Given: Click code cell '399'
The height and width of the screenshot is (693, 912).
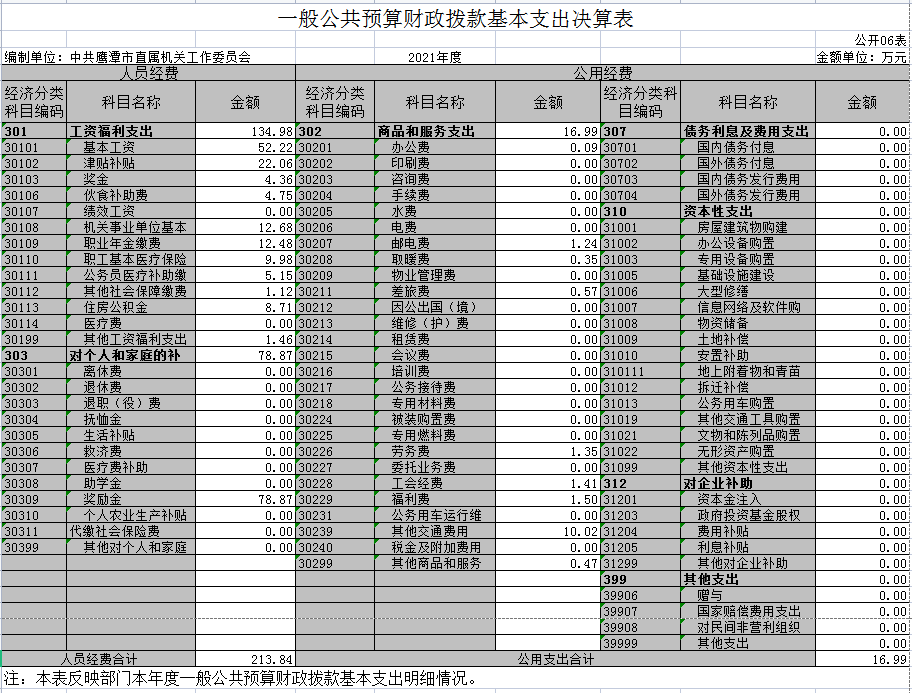Looking at the screenshot, I should [640, 579].
